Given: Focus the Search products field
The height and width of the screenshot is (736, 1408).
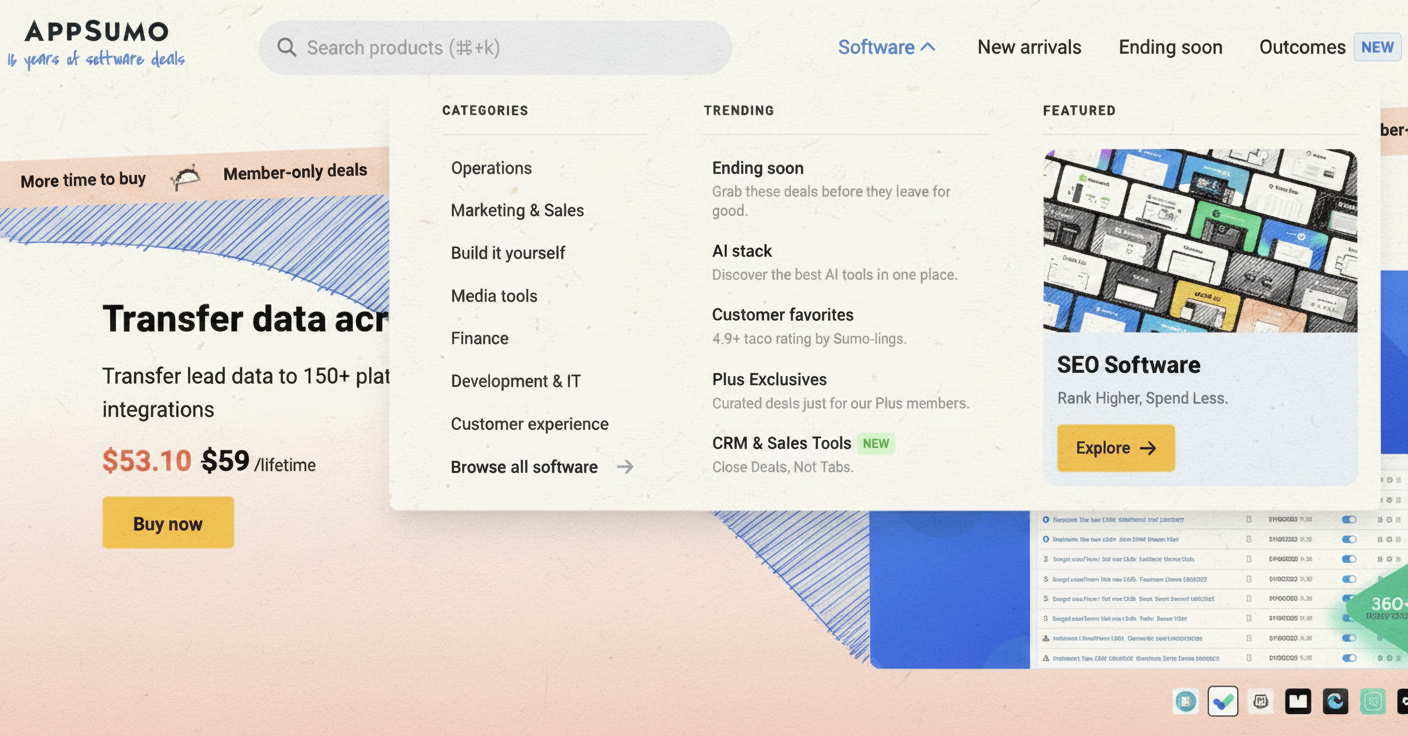Looking at the screenshot, I should [495, 47].
